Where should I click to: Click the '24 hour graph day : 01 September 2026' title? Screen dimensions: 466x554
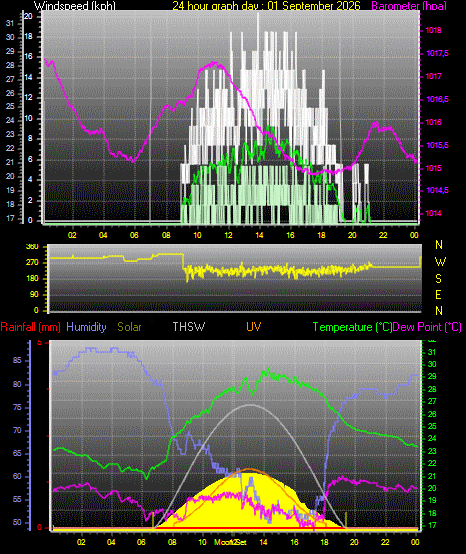266,6
